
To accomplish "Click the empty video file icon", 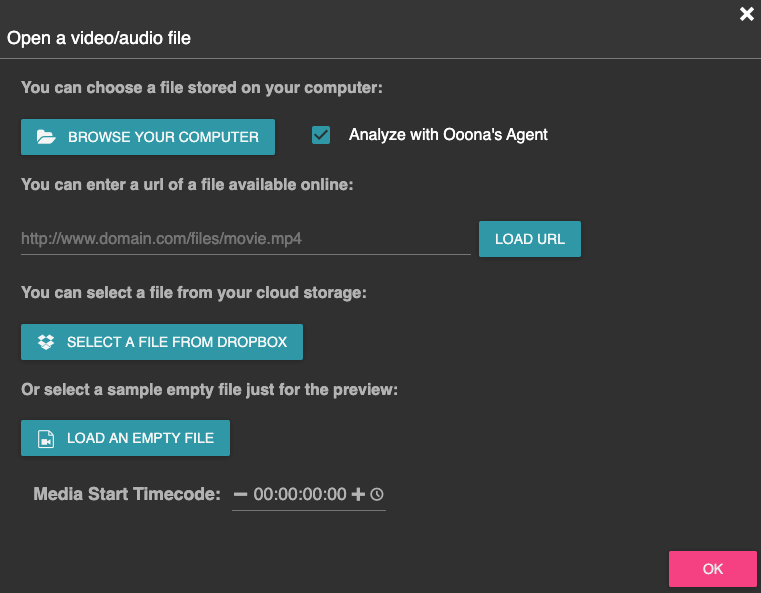I will 46,439.
